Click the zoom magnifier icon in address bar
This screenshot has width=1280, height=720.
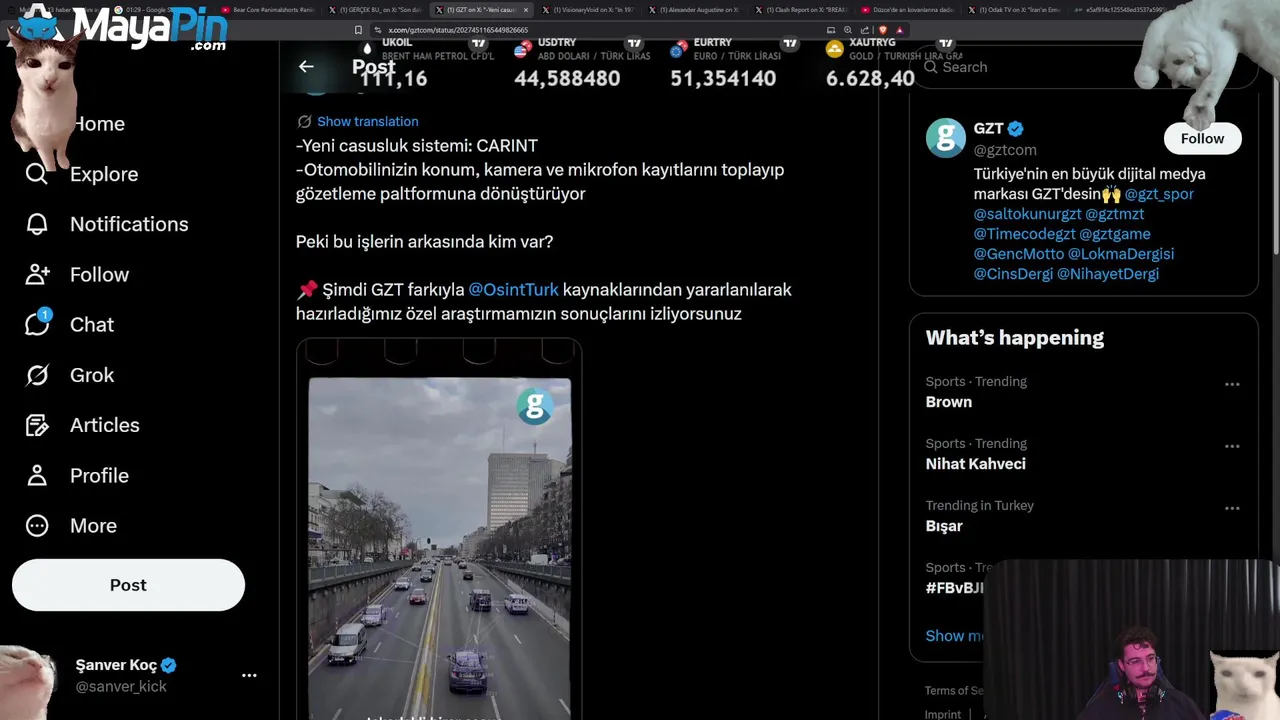pyautogui.click(x=848, y=30)
